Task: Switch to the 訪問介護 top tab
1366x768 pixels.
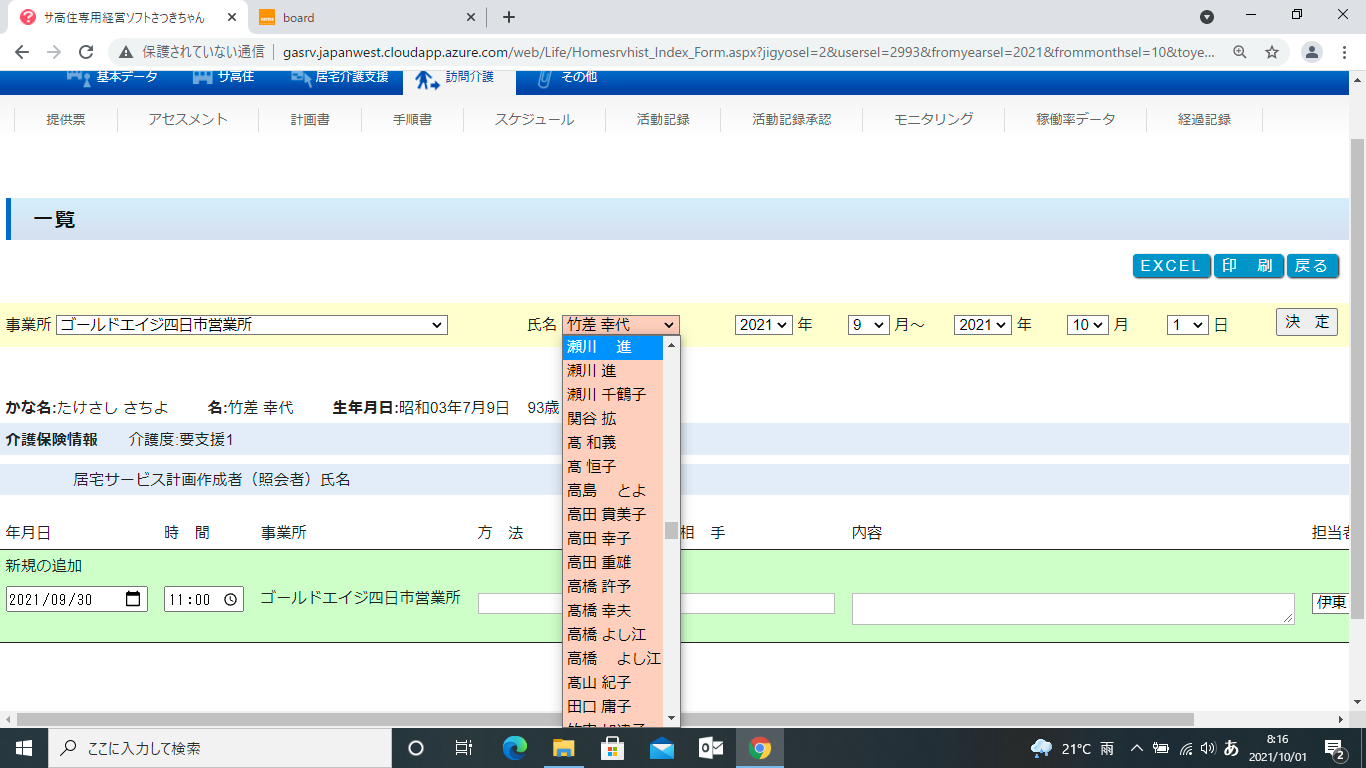Action: (455, 77)
